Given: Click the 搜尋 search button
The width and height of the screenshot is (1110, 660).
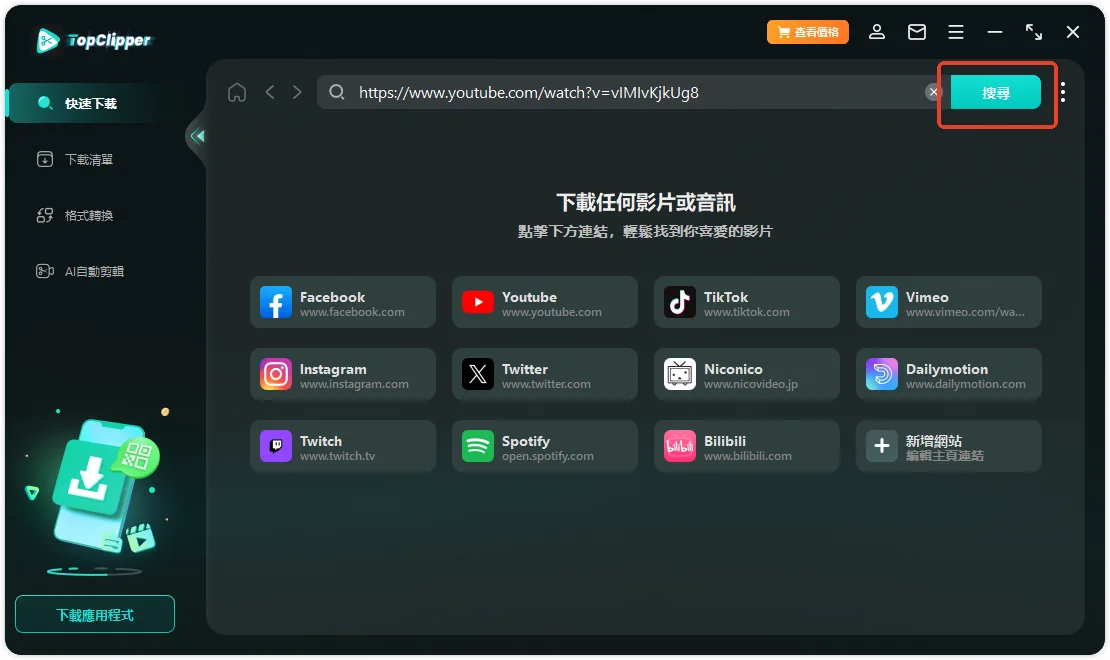Looking at the screenshot, I should 995,92.
